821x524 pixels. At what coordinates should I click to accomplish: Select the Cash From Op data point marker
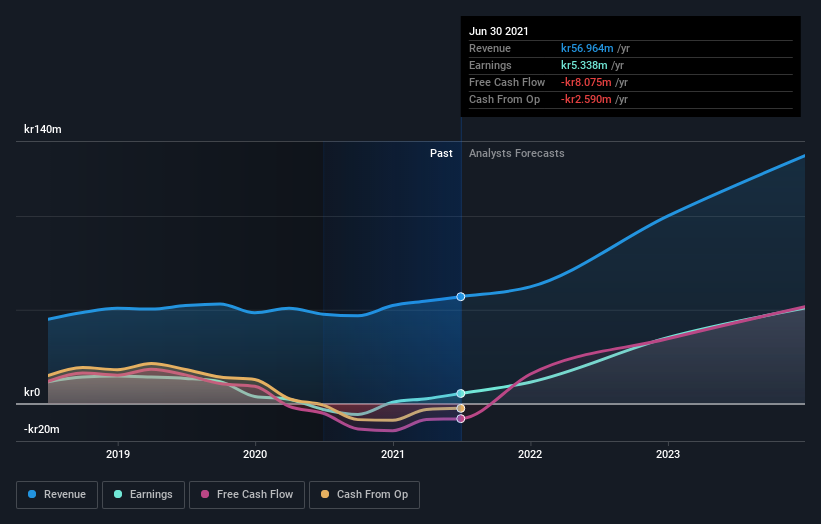pyautogui.click(x=461, y=408)
